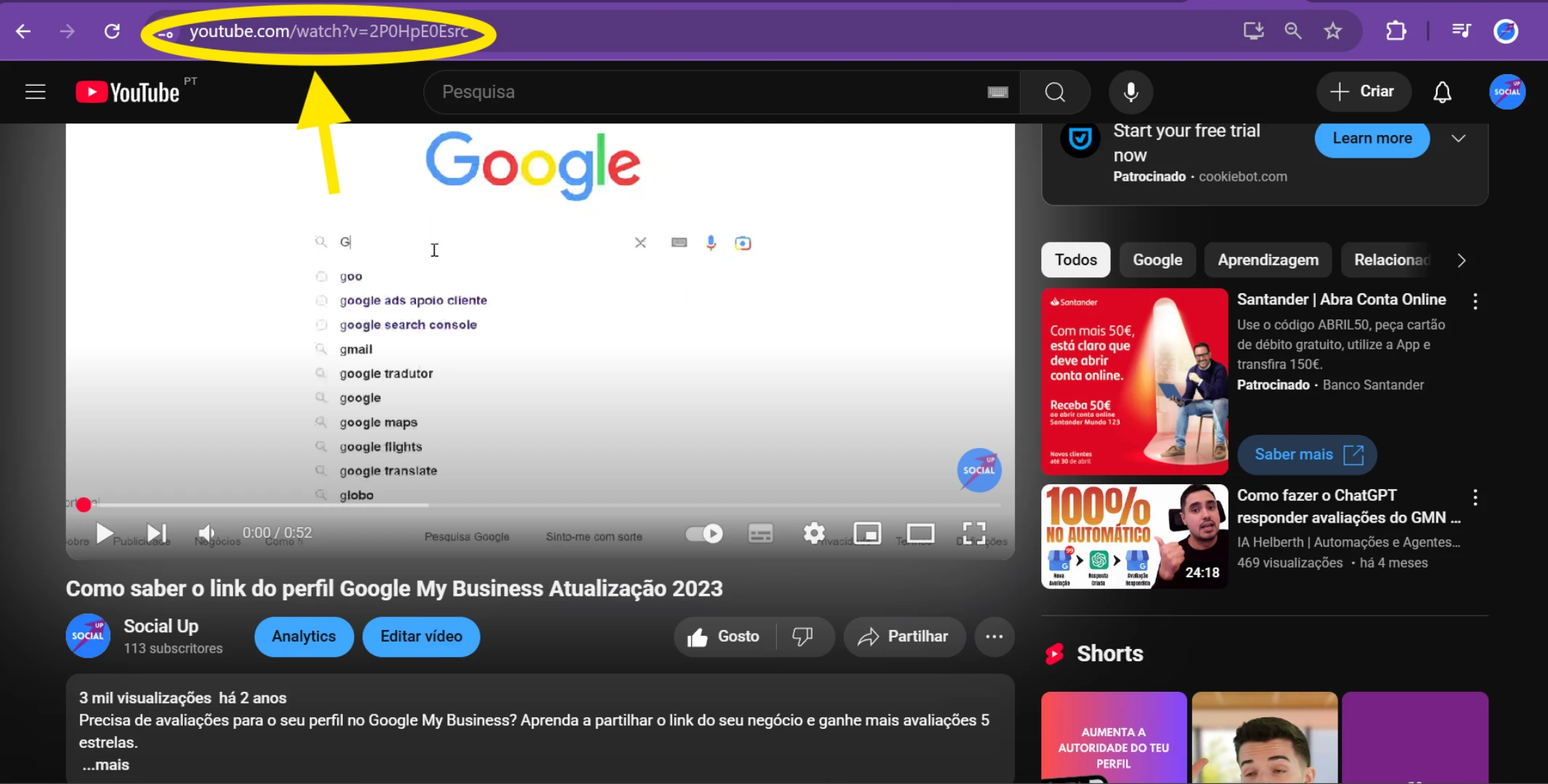Image resolution: width=1548 pixels, height=784 pixels.
Task: Enter full screen mode
Action: coord(974,534)
